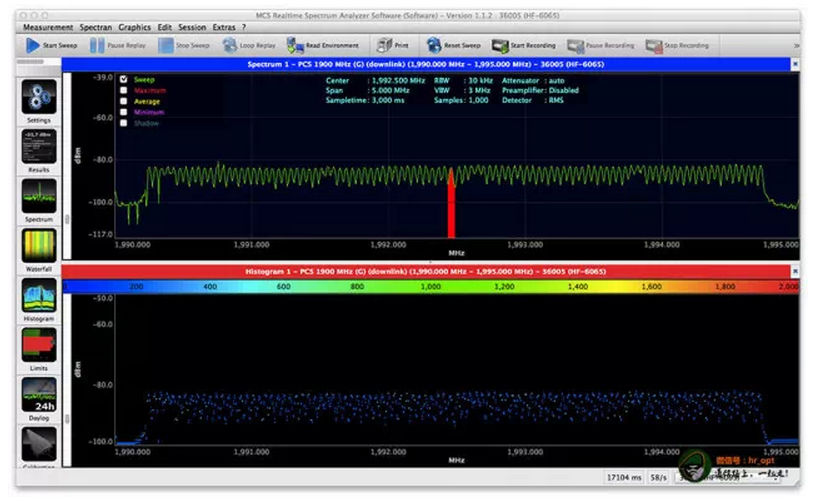Select the Daylog 24h sidebar icon
The image size is (823, 503).
point(38,394)
